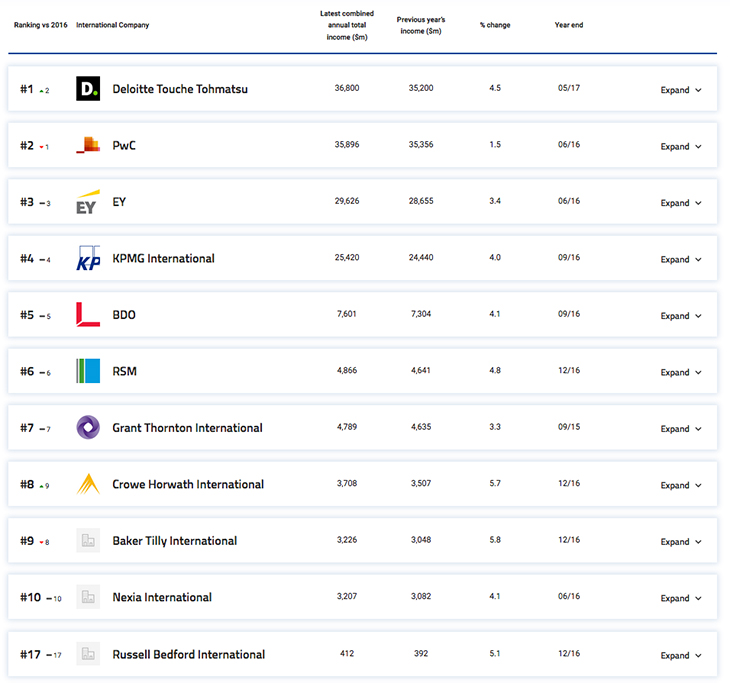Click KPMG's income value 25,420

point(347,257)
